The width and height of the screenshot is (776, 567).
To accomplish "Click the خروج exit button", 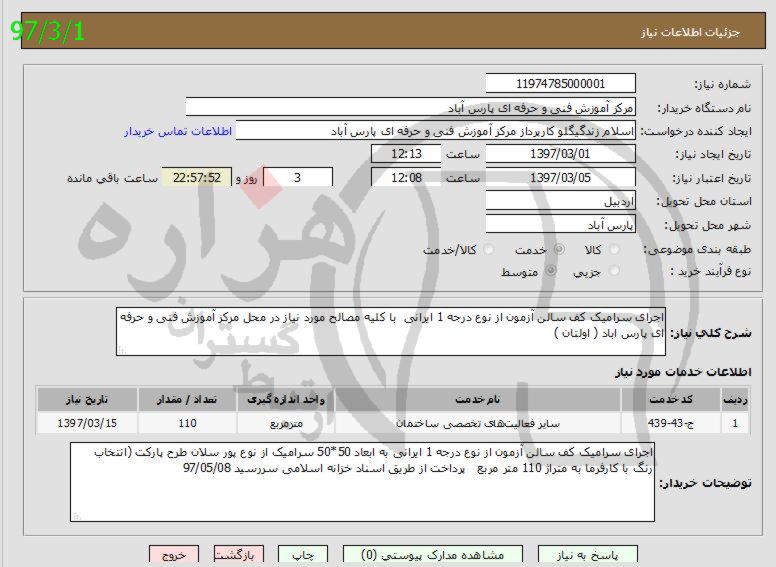I will (174, 556).
